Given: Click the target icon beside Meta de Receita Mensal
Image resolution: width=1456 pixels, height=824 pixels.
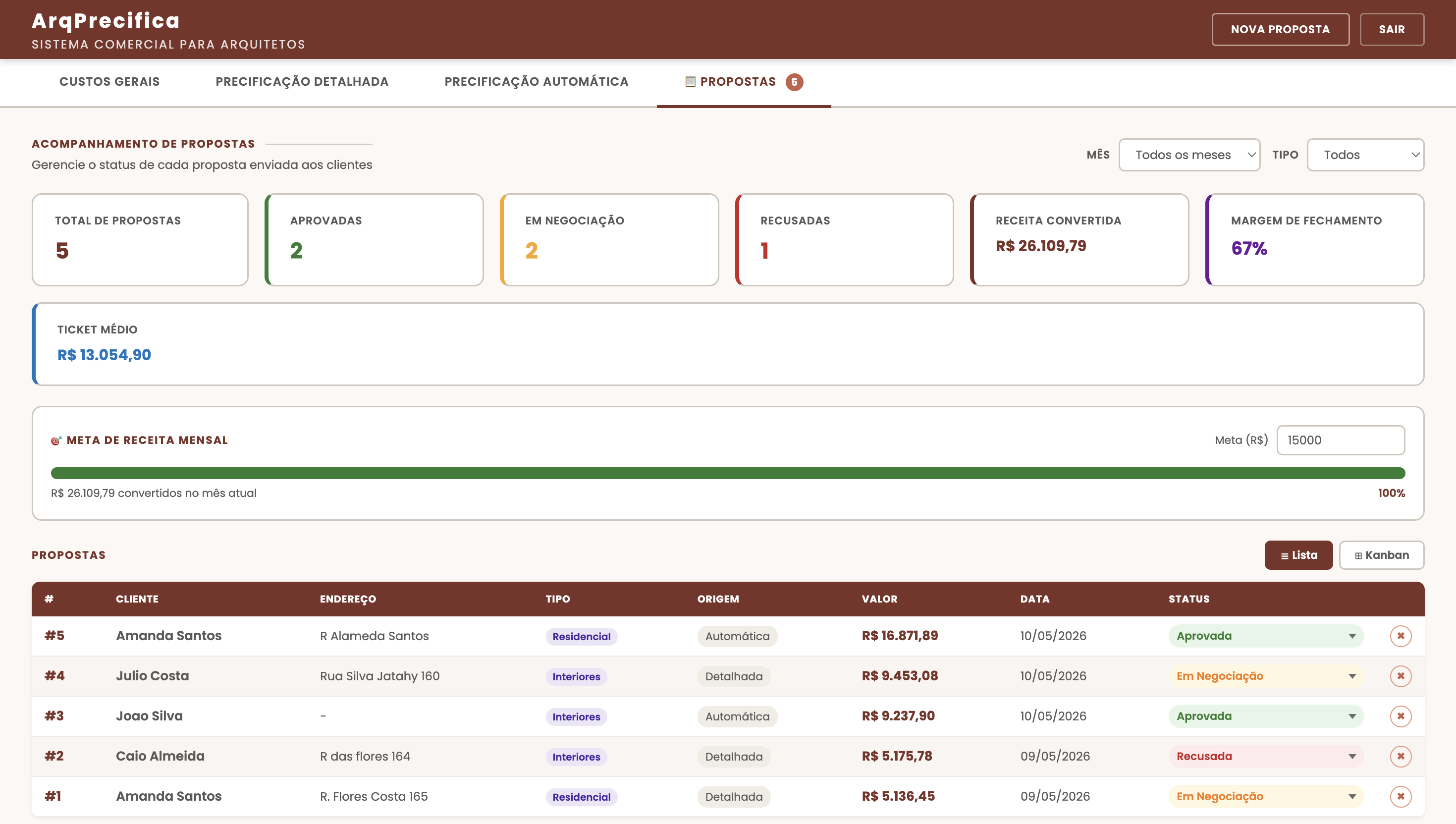Looking at the screenshot, I should tap(56, 440).
